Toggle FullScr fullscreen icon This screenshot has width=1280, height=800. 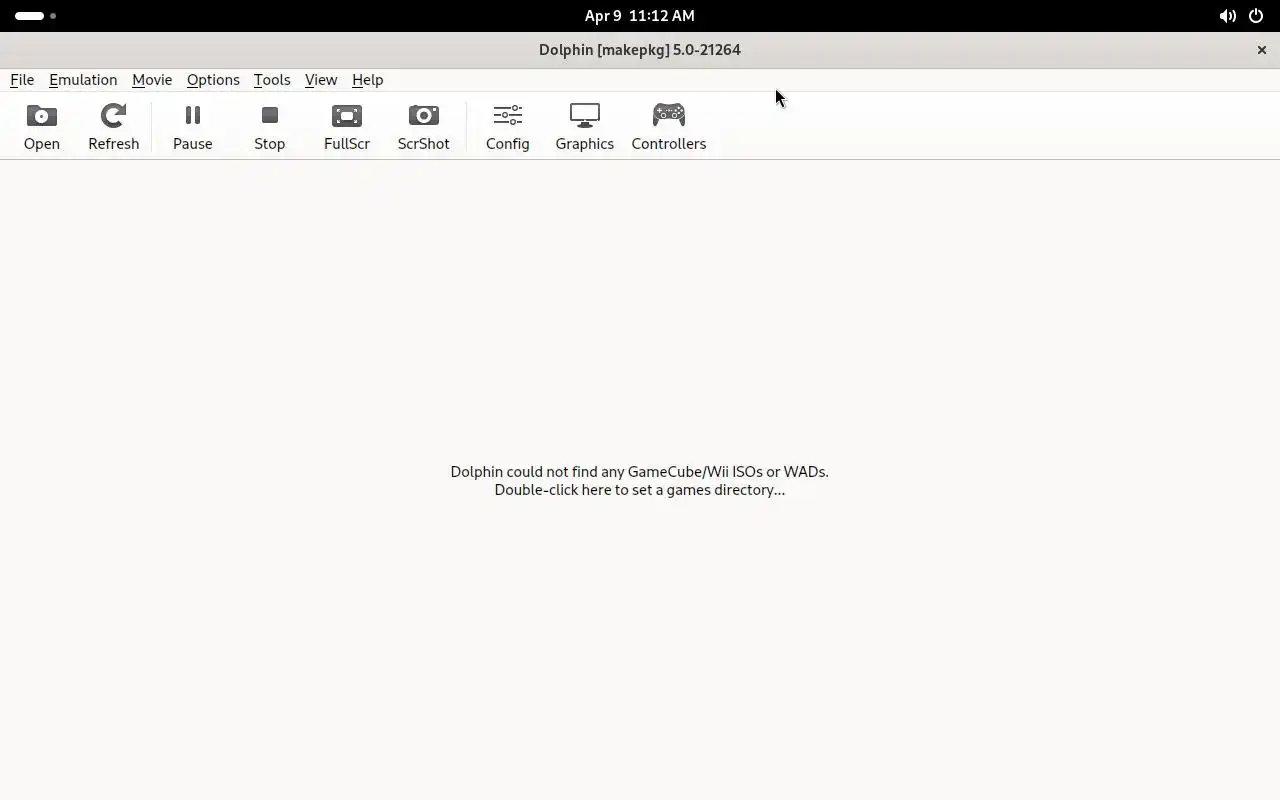click(346, 116)
